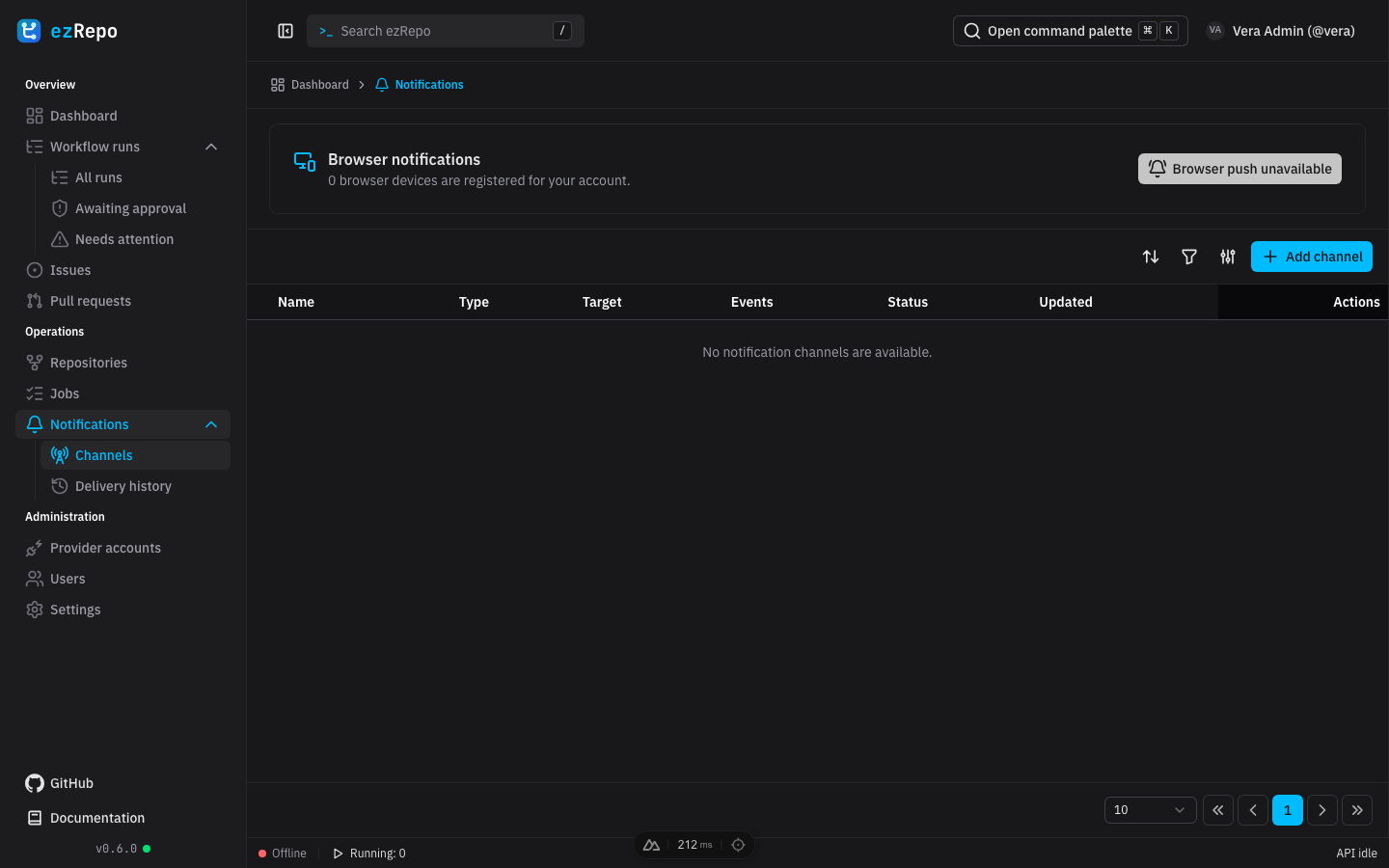Screen dimensions: 1389x868
Task: Open Repositories page
Action: [123, 363]
